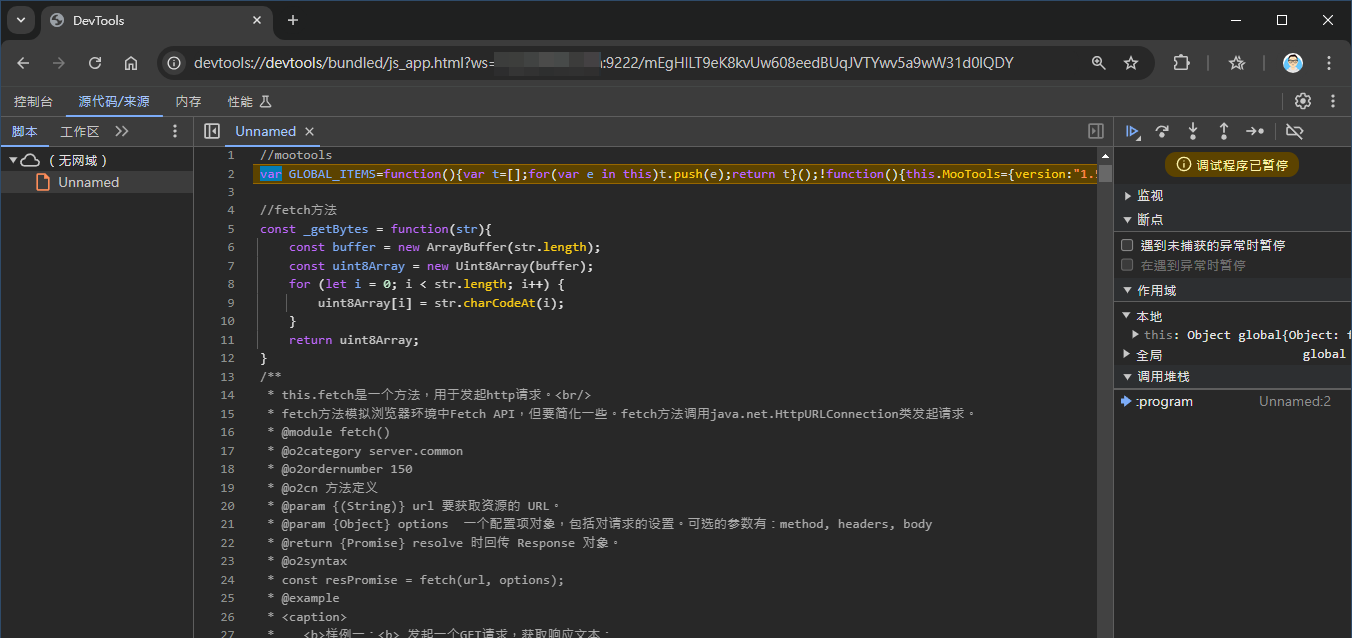The width and height of the screenshot is (1352, 638).
Task: Expand the this Object entry
Action: pos(1136,335)
